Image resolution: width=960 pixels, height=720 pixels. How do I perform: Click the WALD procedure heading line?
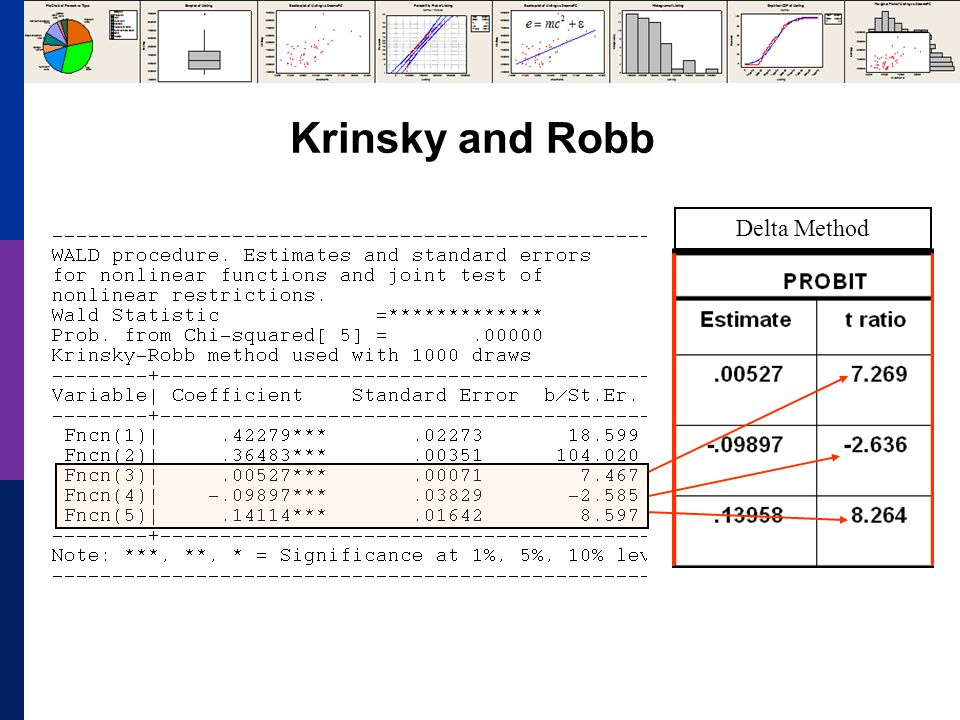point(321,255)
